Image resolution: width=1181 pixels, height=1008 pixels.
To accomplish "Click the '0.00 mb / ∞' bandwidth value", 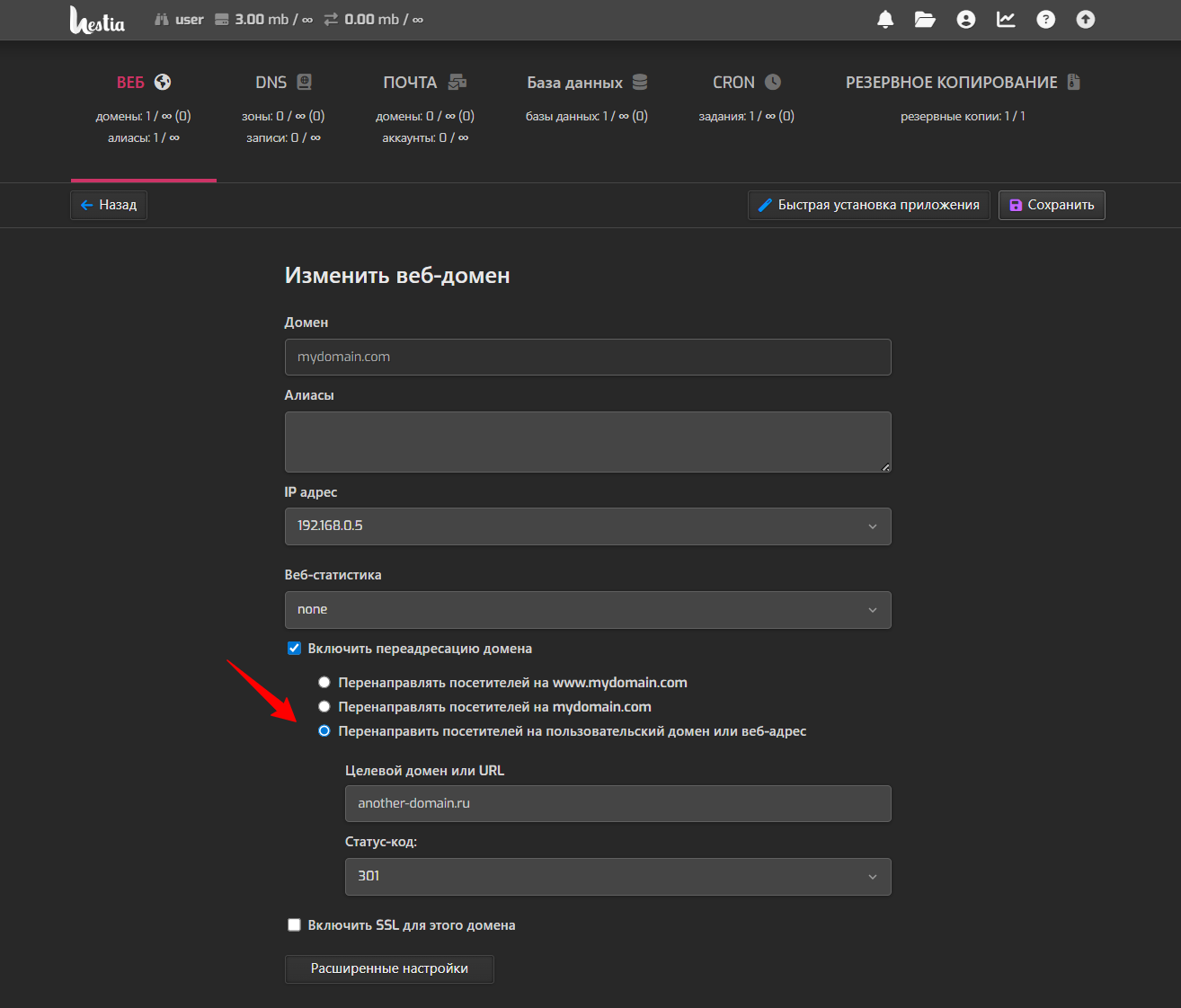I will tap(384, 20).
